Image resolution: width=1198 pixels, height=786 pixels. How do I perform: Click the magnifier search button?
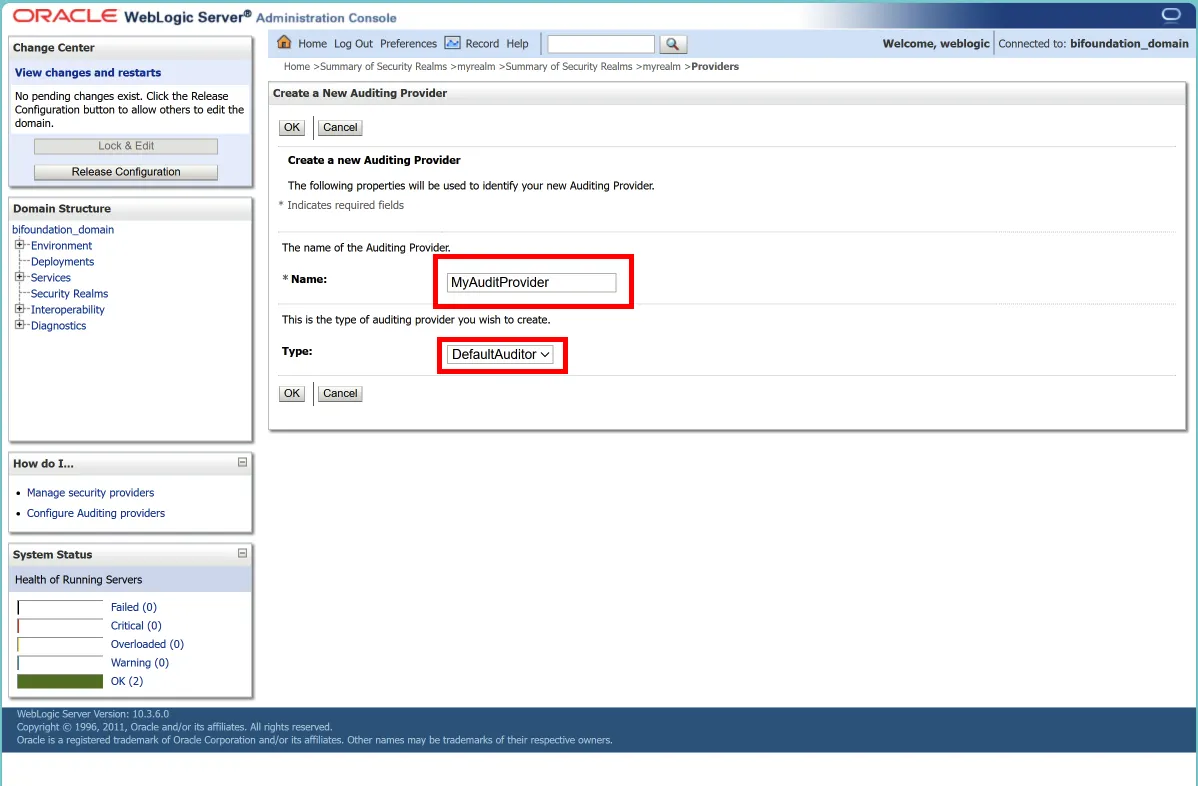click(672, 44)
